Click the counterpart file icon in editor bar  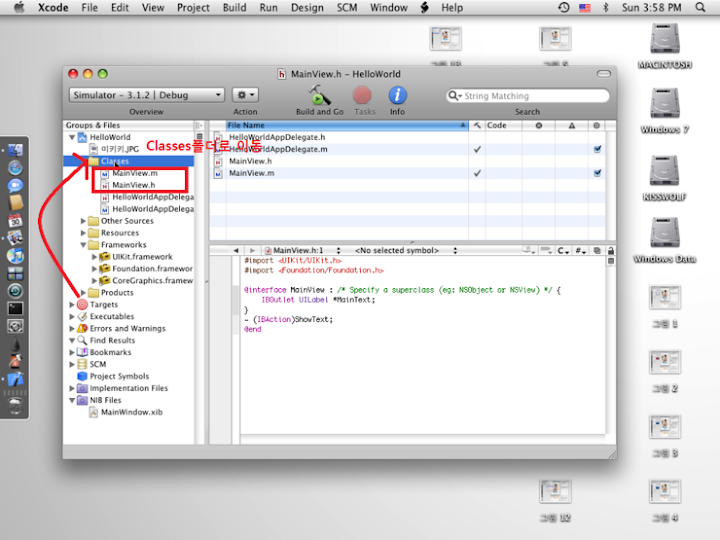coord(597,251)
